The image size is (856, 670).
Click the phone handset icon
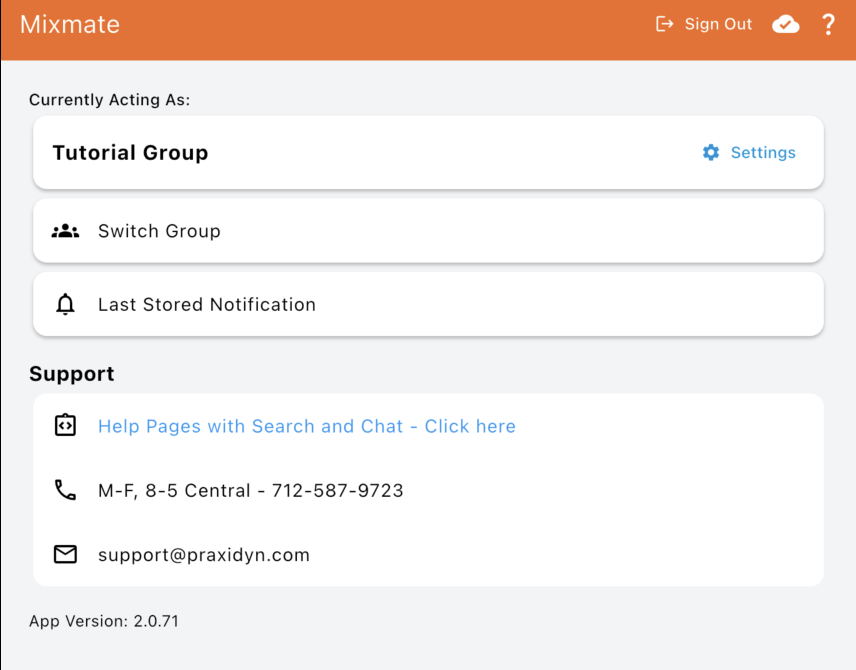[x=65, y=490]
